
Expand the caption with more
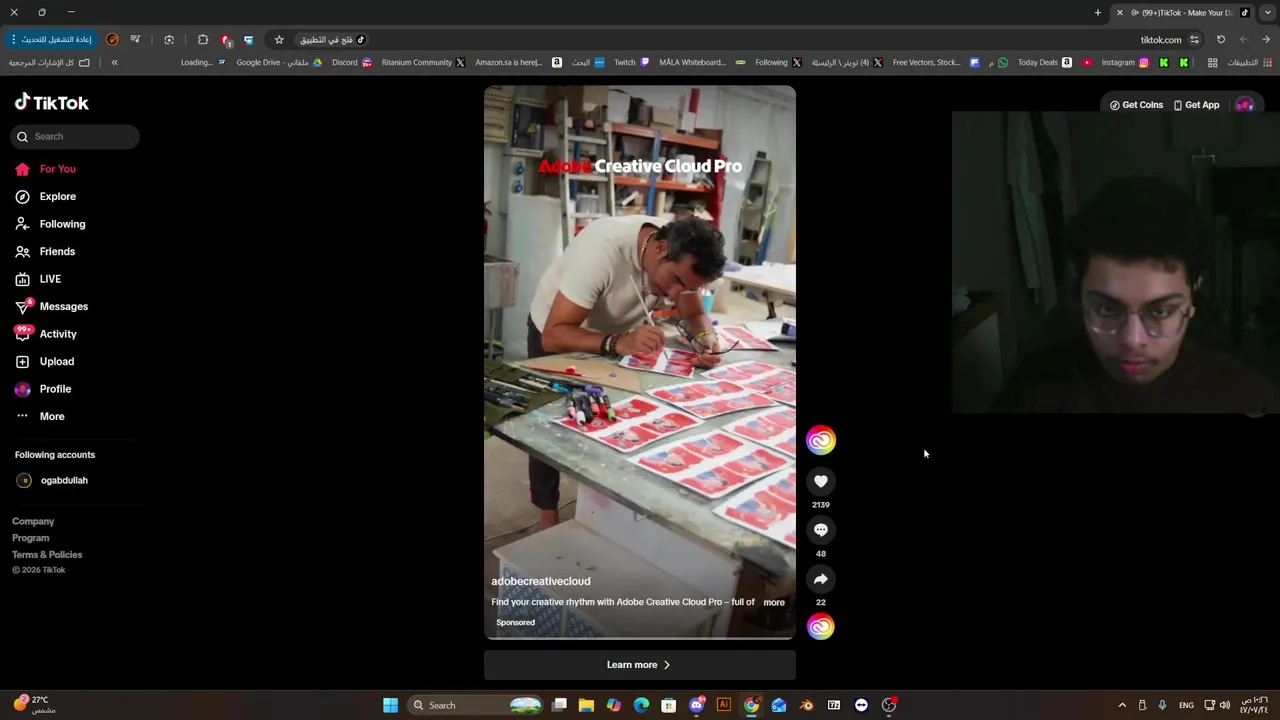coord(774,603)
